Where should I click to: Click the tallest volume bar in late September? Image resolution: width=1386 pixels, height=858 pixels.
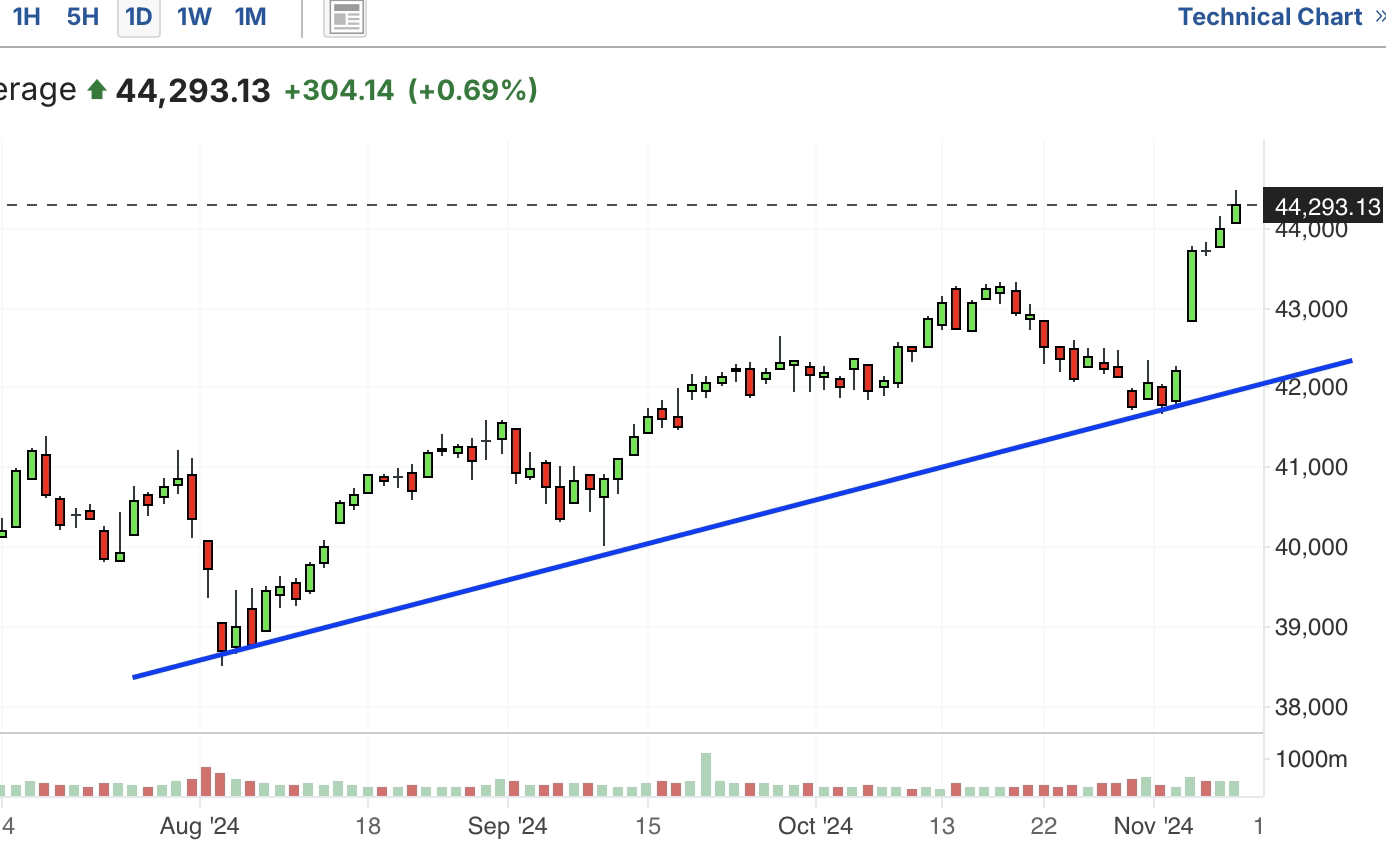706,774
